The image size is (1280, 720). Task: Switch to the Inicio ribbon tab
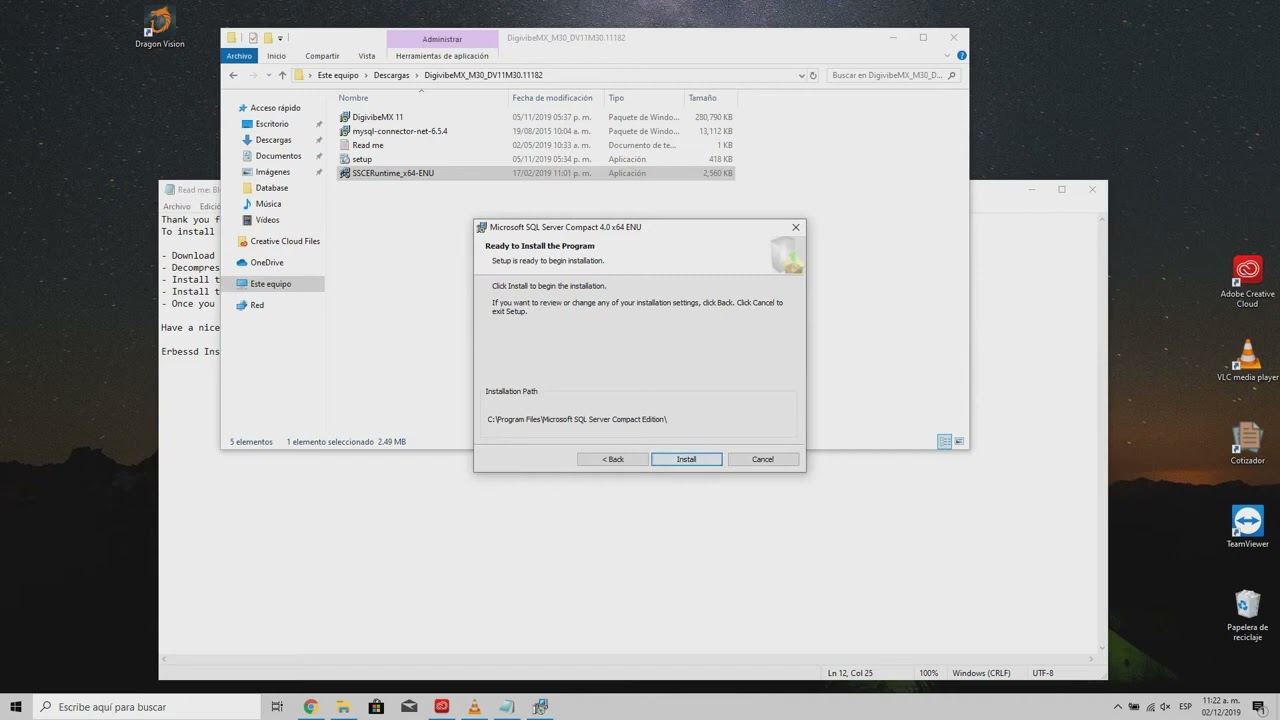[x=276, y=56]
